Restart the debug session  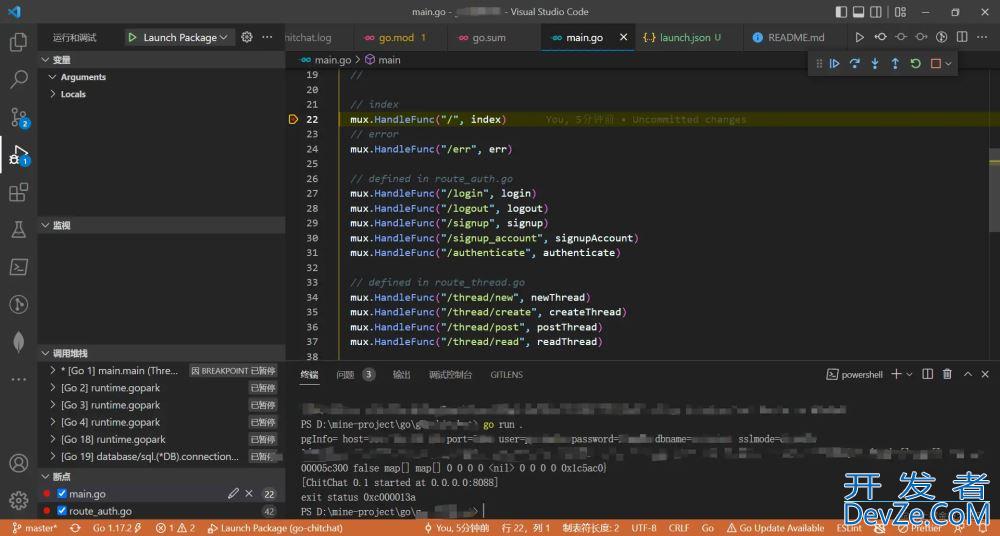[916, 63]
